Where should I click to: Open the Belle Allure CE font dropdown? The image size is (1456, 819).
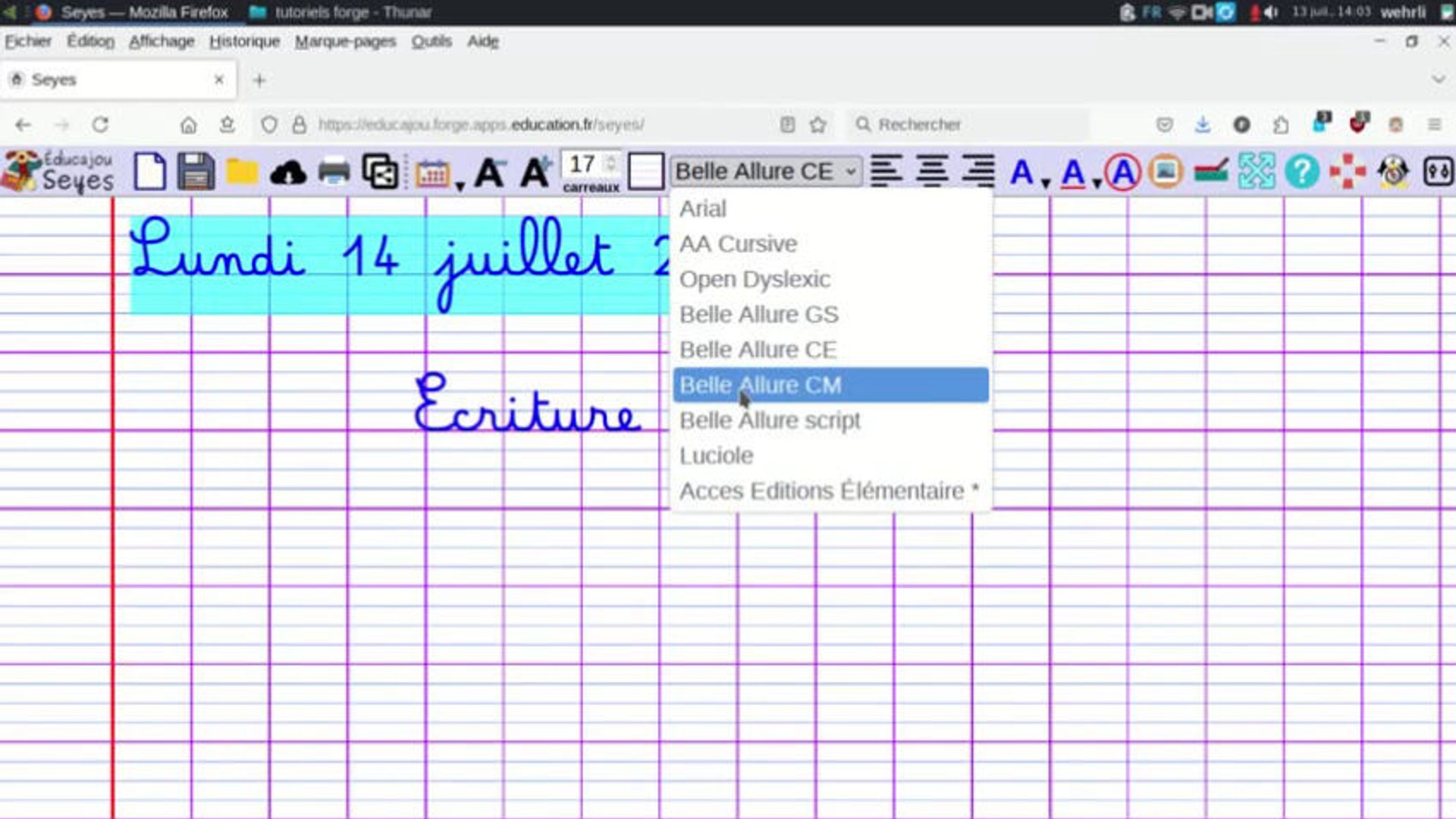tap(766, 171)
